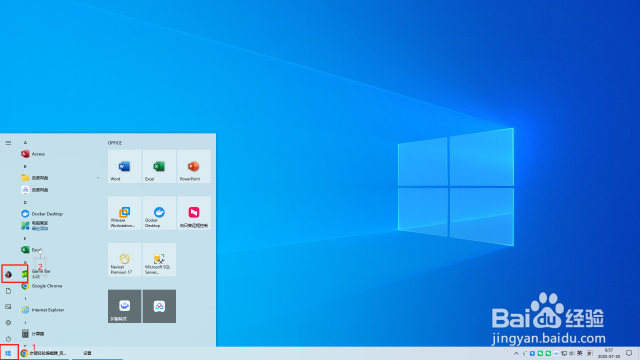The height and width of the screenshot is (360, 640).
Task: Open the Microsoft SQL Server tile
Action: click(159, 260)
